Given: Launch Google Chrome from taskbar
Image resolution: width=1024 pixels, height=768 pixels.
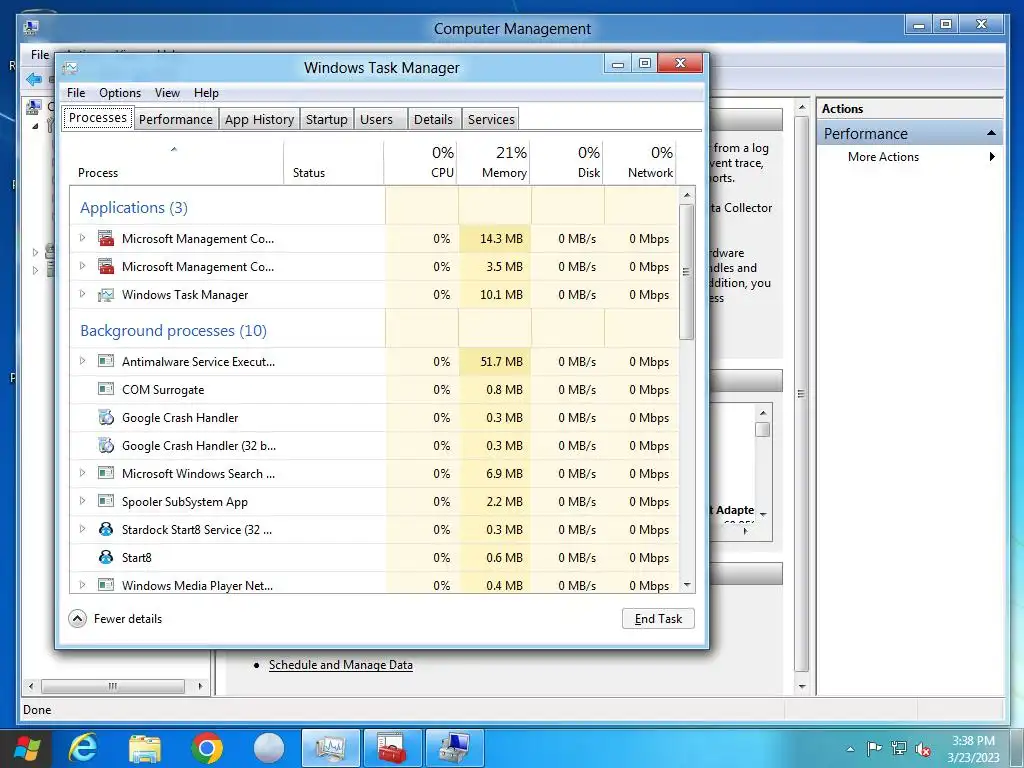Looking at the screenshot, I should click(207, 748).
